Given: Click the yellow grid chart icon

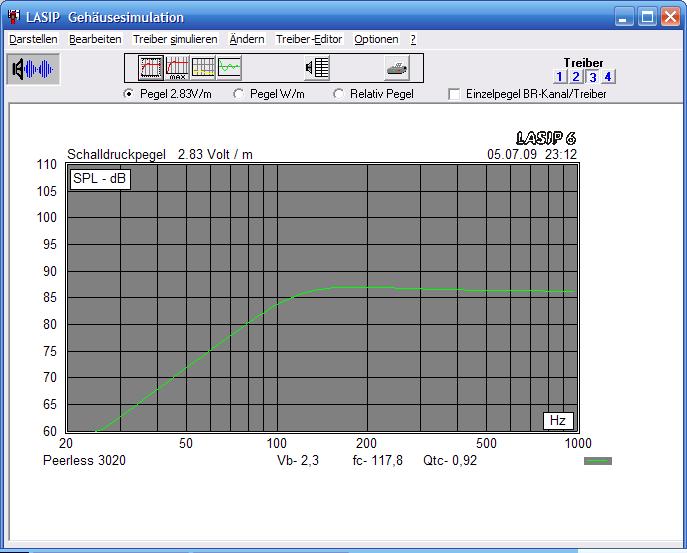Looking at the screenshot, I should point(203,68).
